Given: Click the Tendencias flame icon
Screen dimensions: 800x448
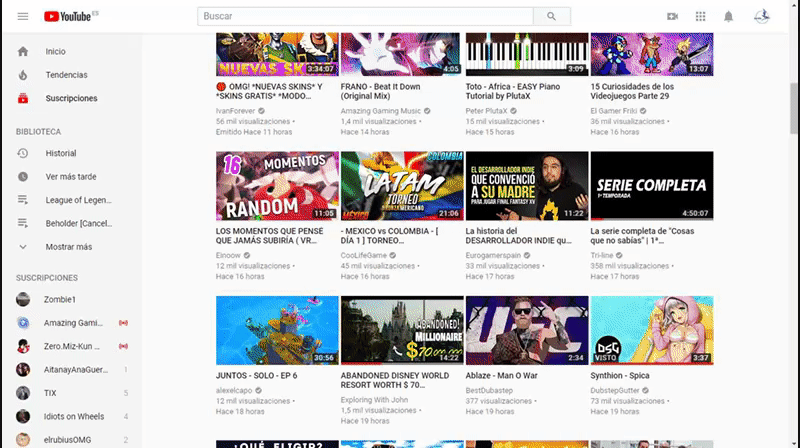Looking at the screenshot, I should click(x=23, y=75).
